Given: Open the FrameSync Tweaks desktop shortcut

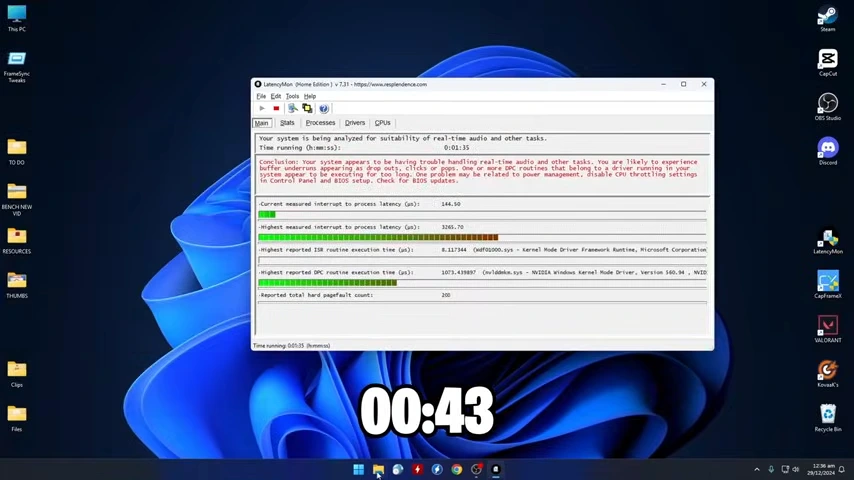Looking at the screenshot, I should click(17, 68).
